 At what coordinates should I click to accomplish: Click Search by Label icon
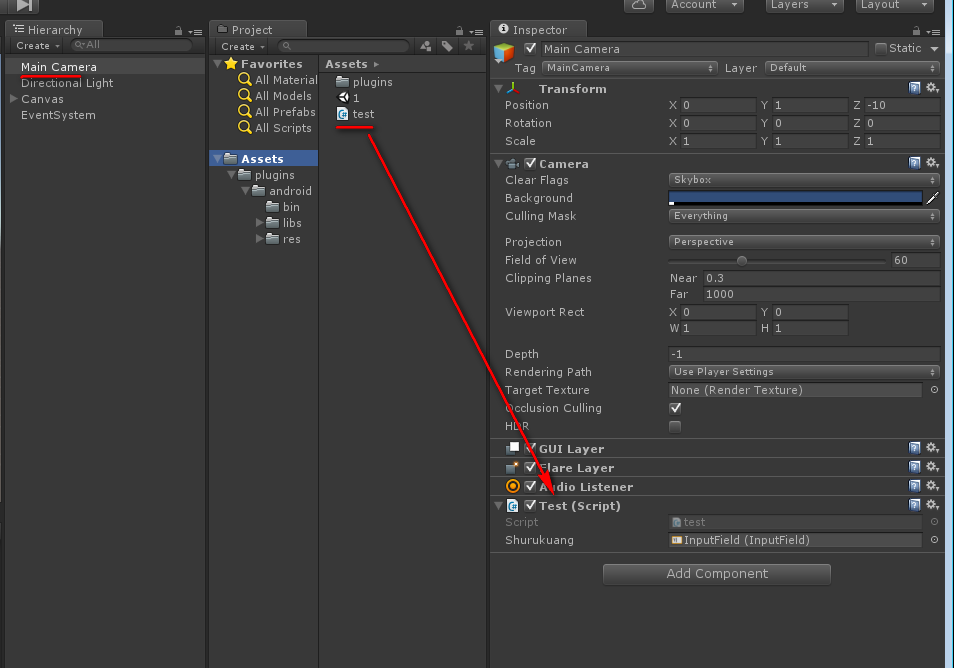[x=447, y=46]
